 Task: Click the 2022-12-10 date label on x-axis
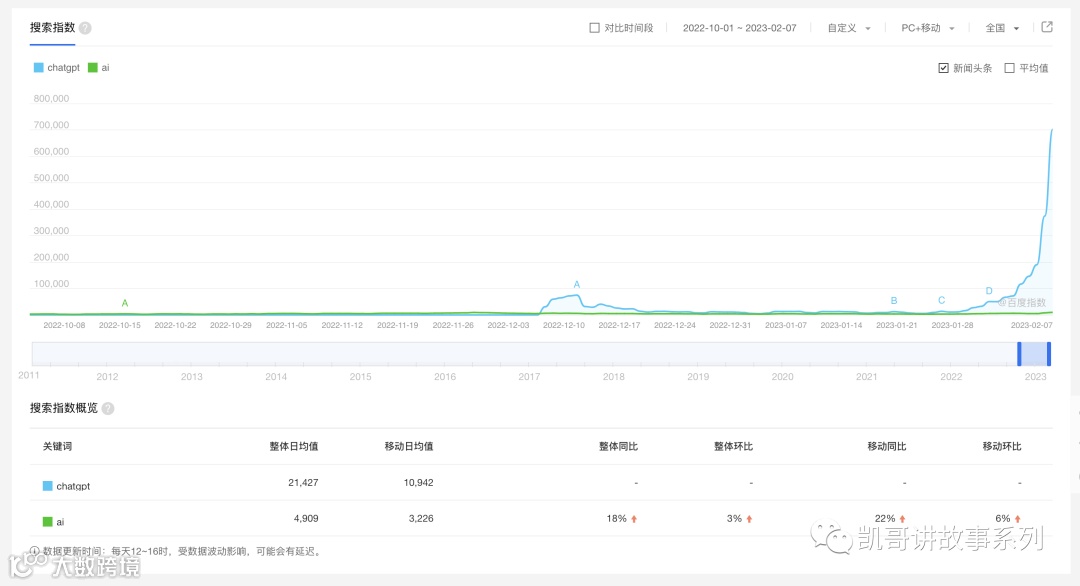[563, 325]
